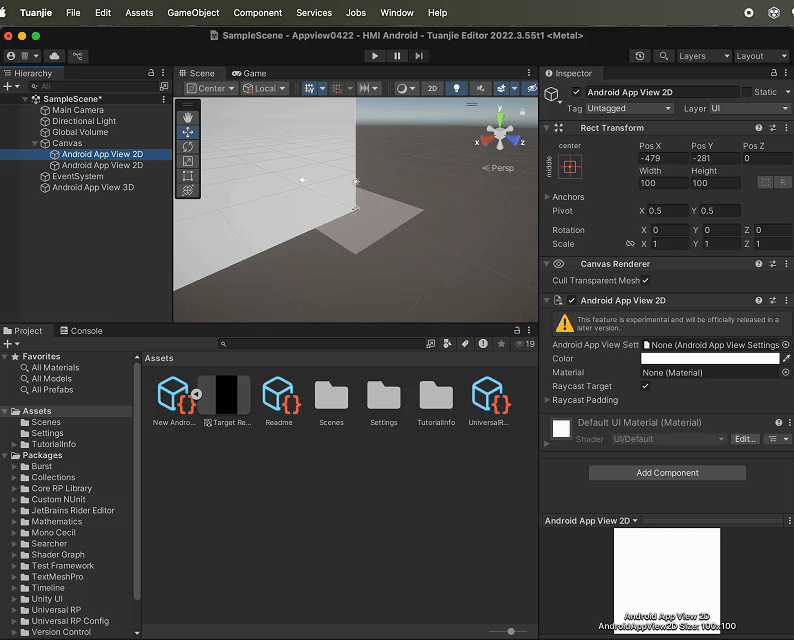Open cloud services icon
The height and width of the screenshot is (640, 794).
pyautogui.click(x=55, y=56)
